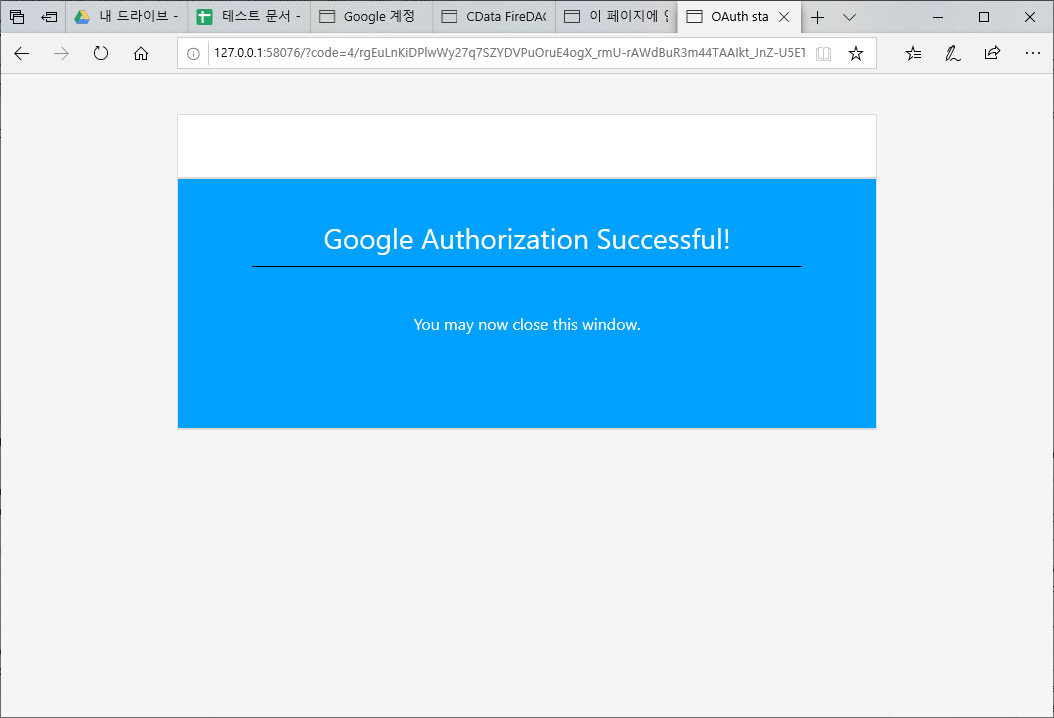Switch to the CData FireDAC tab

[494, 17]
